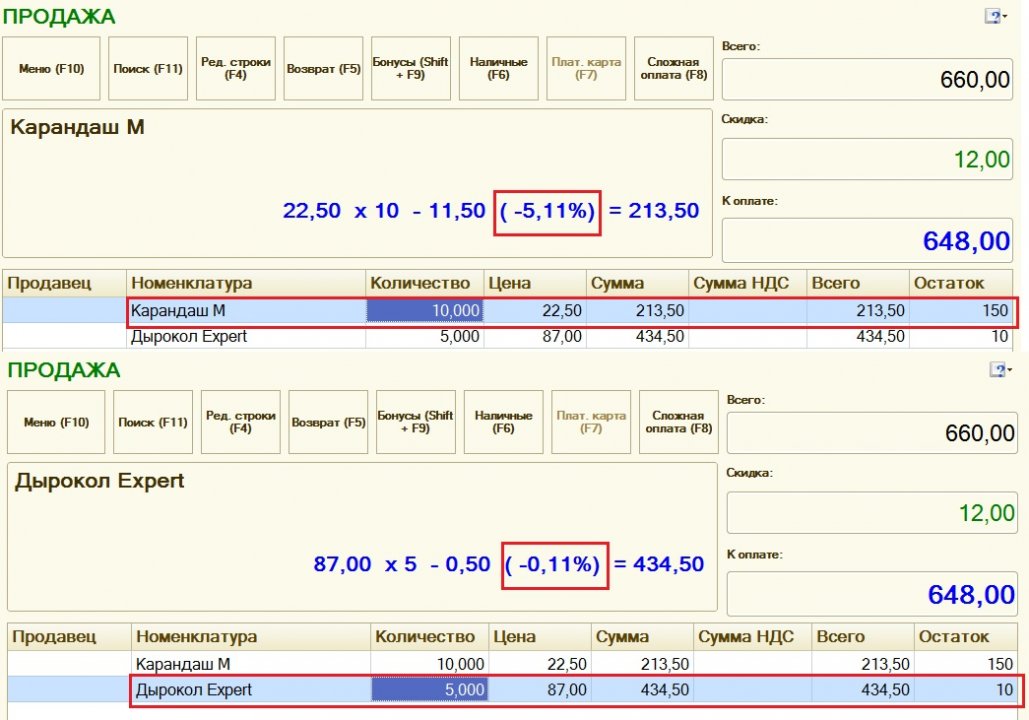Viewport: 1029px width, 720px height.
Task: Click Поиск (F11) in the lower sale window
Action: 152,422
